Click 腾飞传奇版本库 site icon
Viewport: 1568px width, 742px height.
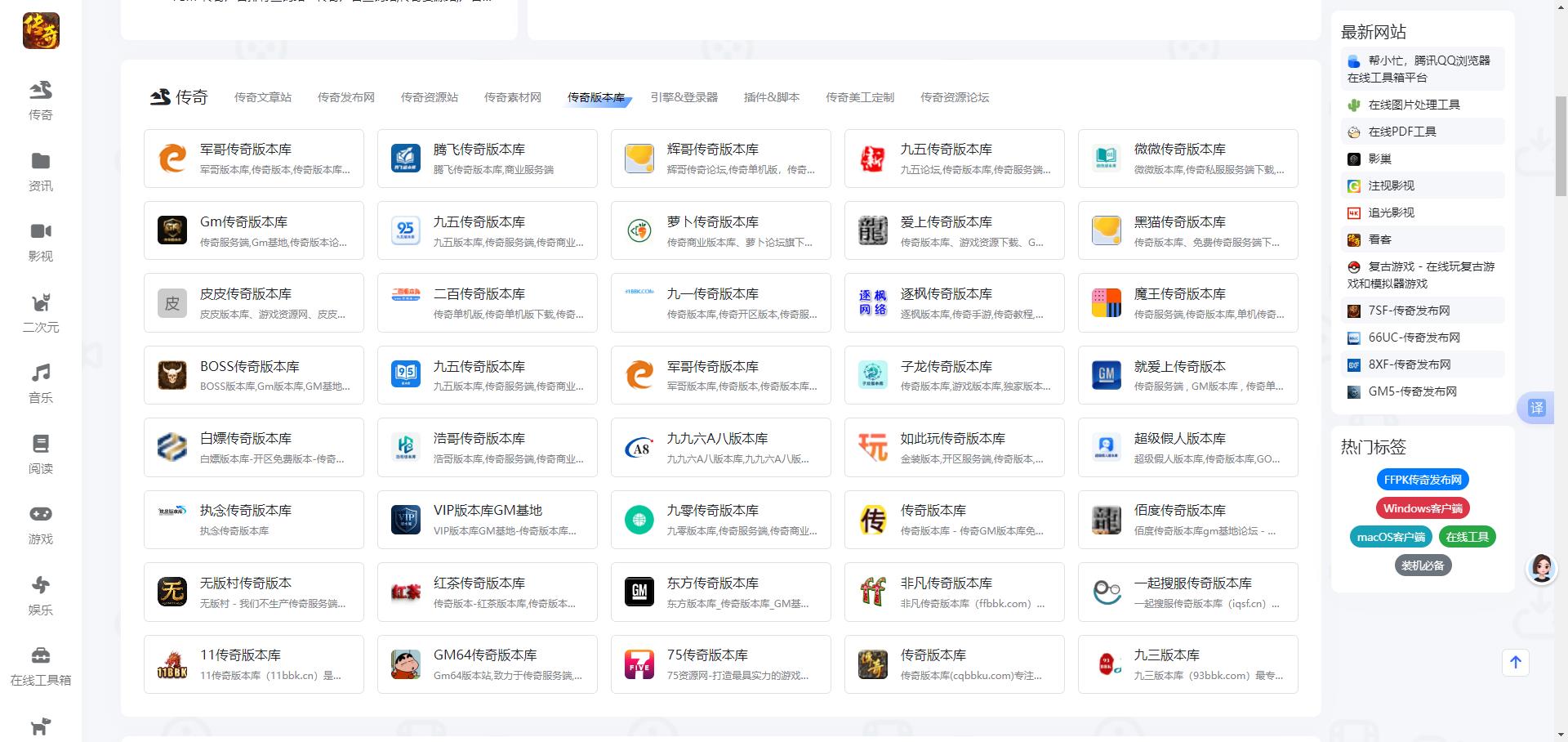[x=406, y=158]
